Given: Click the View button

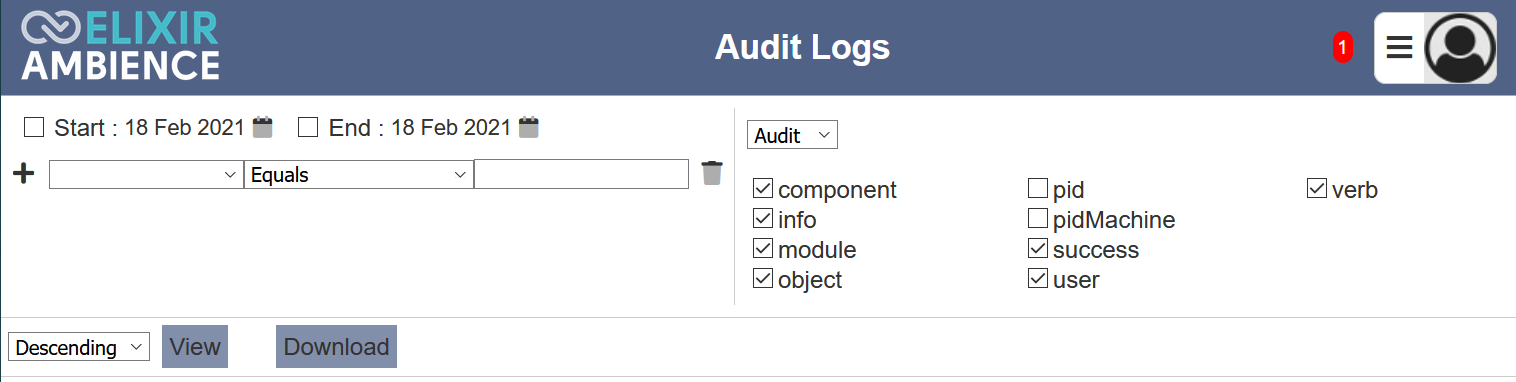Looking at the screenshot, I should pos(195,347).
